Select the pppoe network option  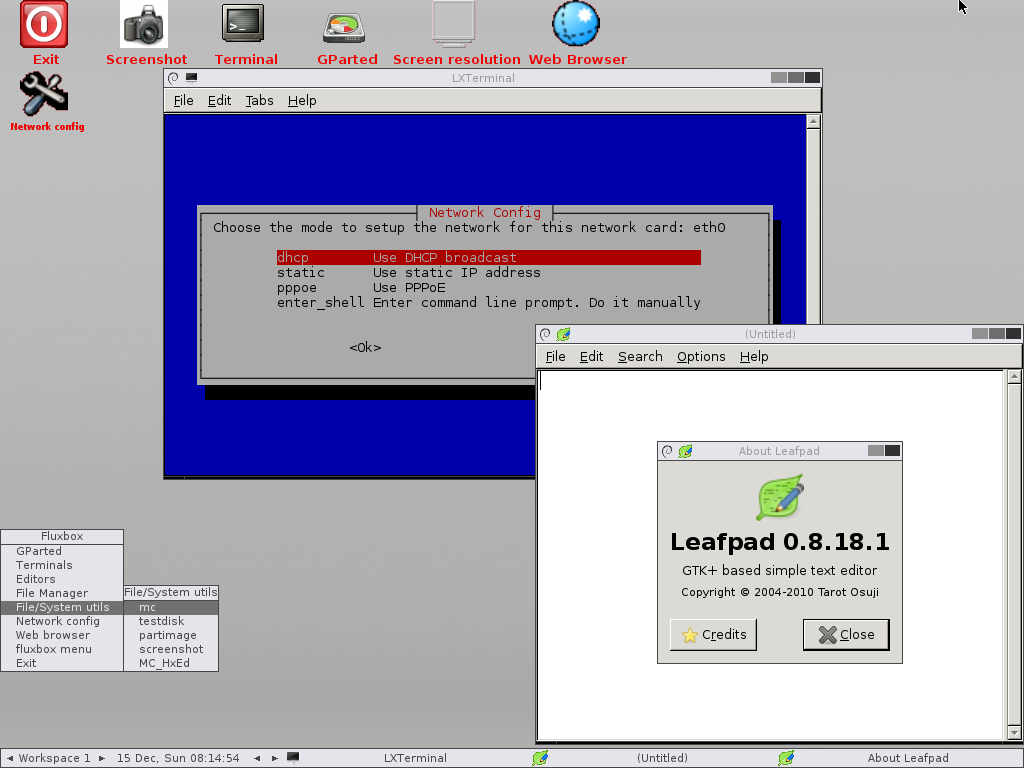[x=488, y=287]
